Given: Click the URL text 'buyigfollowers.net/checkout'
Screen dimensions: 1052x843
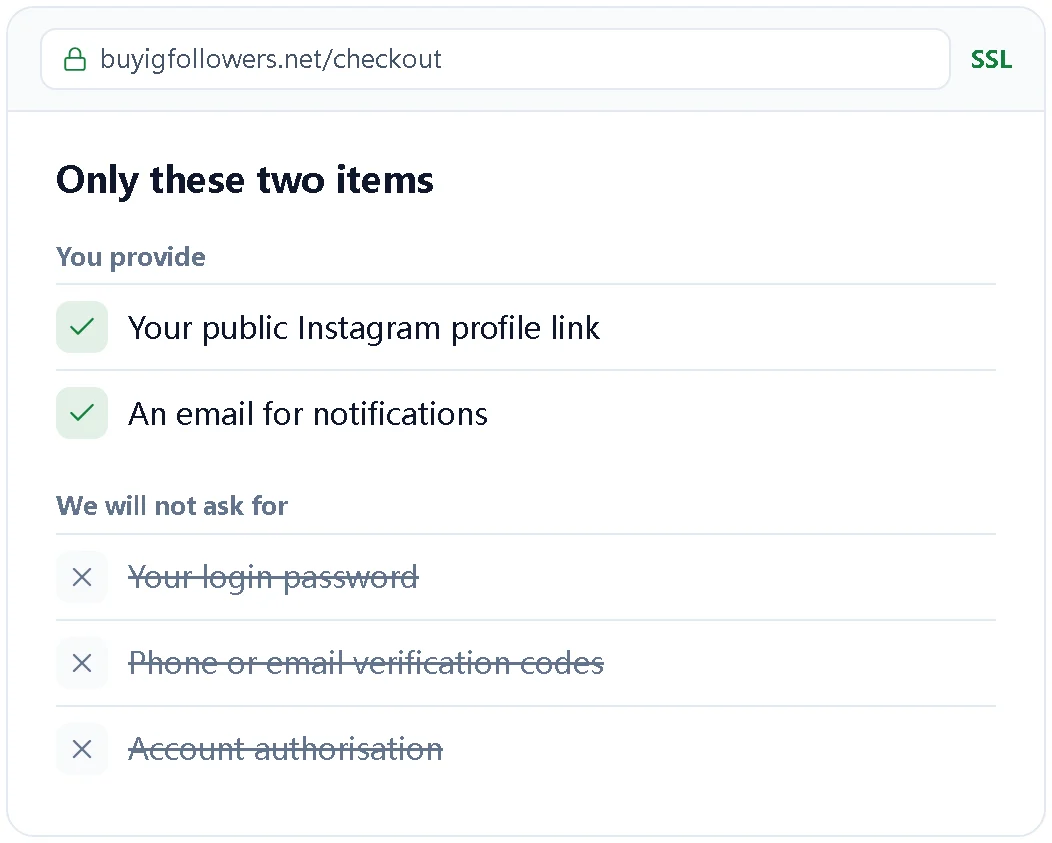Looking at the screenshot, I should 271,59.
